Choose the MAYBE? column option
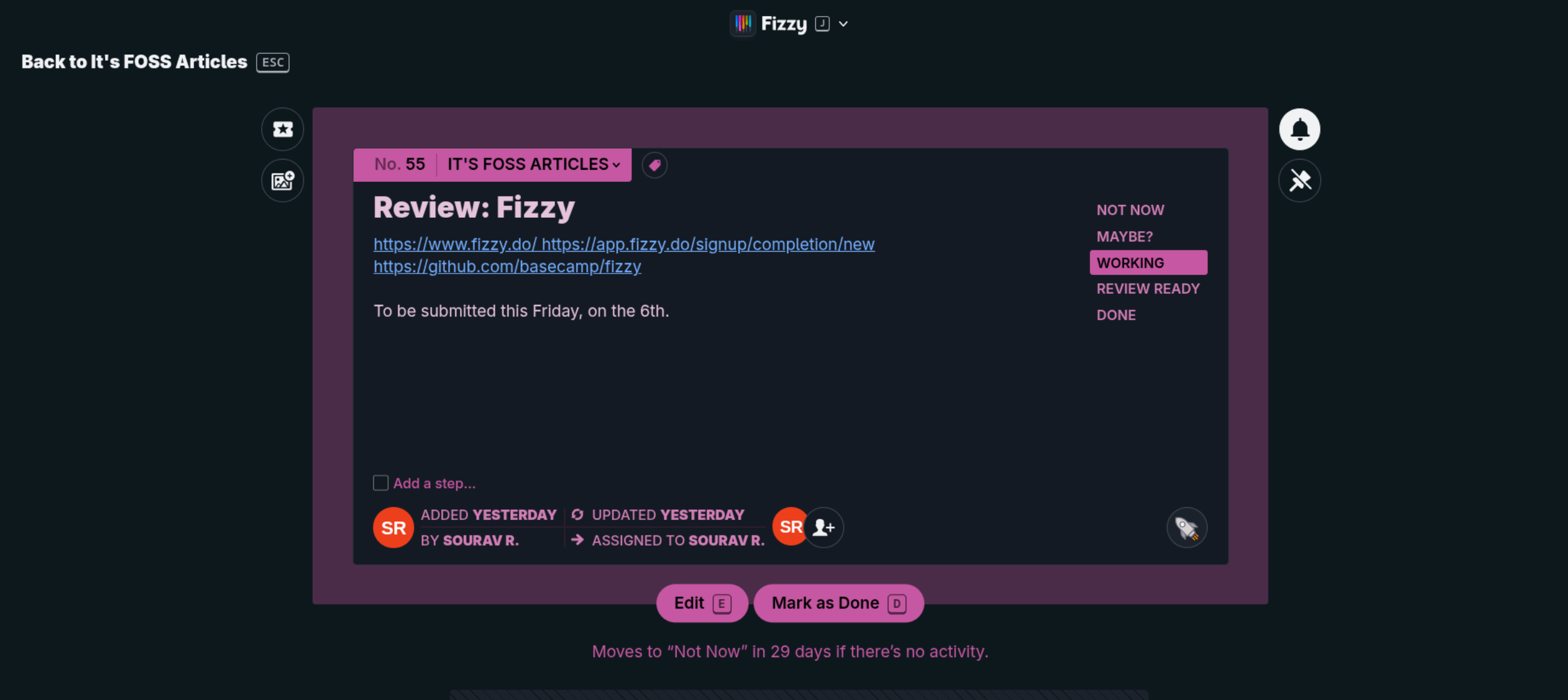Viewport: 1568px width, 700px height. tap(1124, 236)
